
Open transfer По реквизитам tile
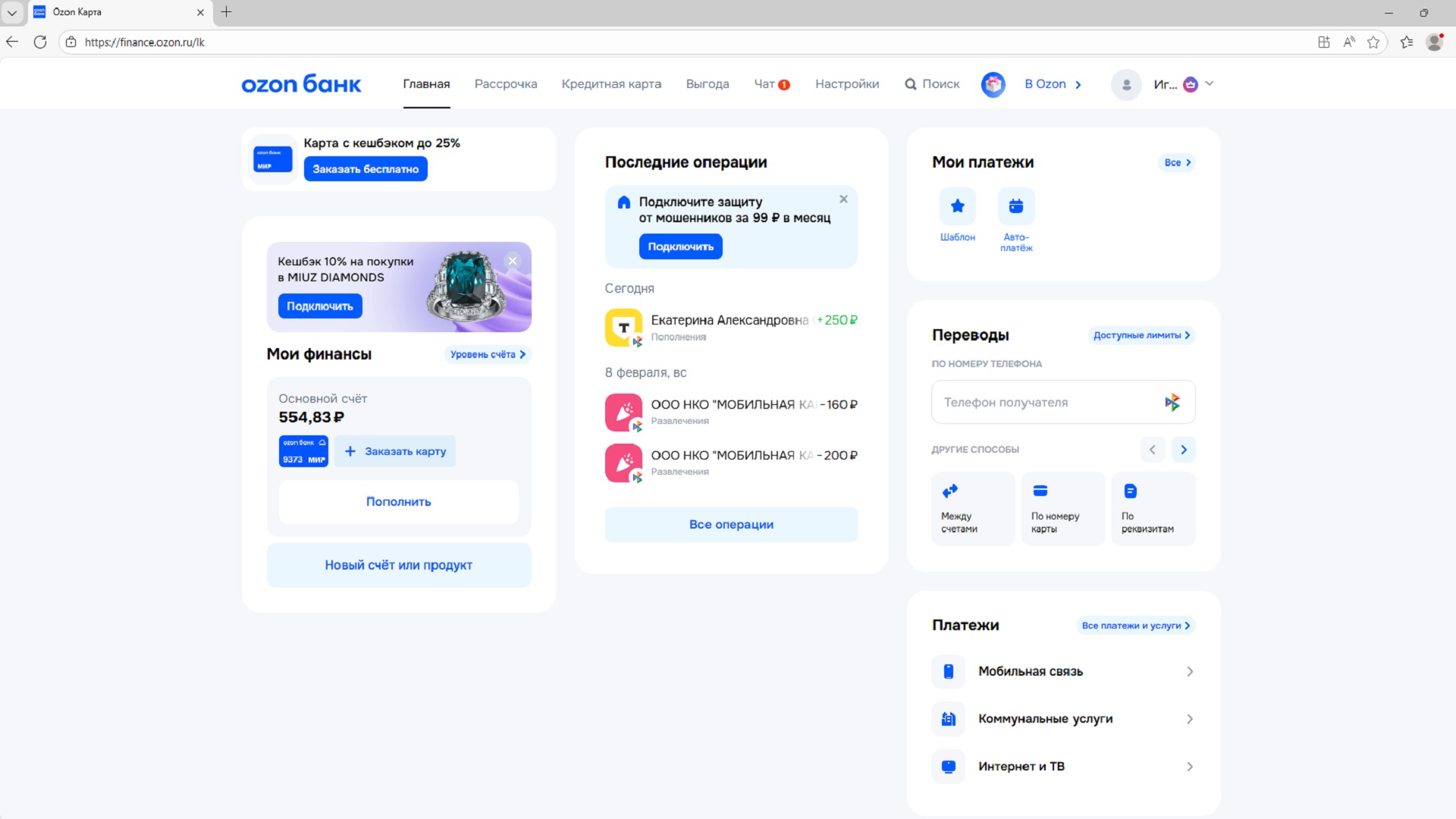pyautogui.click(x=1153, y=509)
